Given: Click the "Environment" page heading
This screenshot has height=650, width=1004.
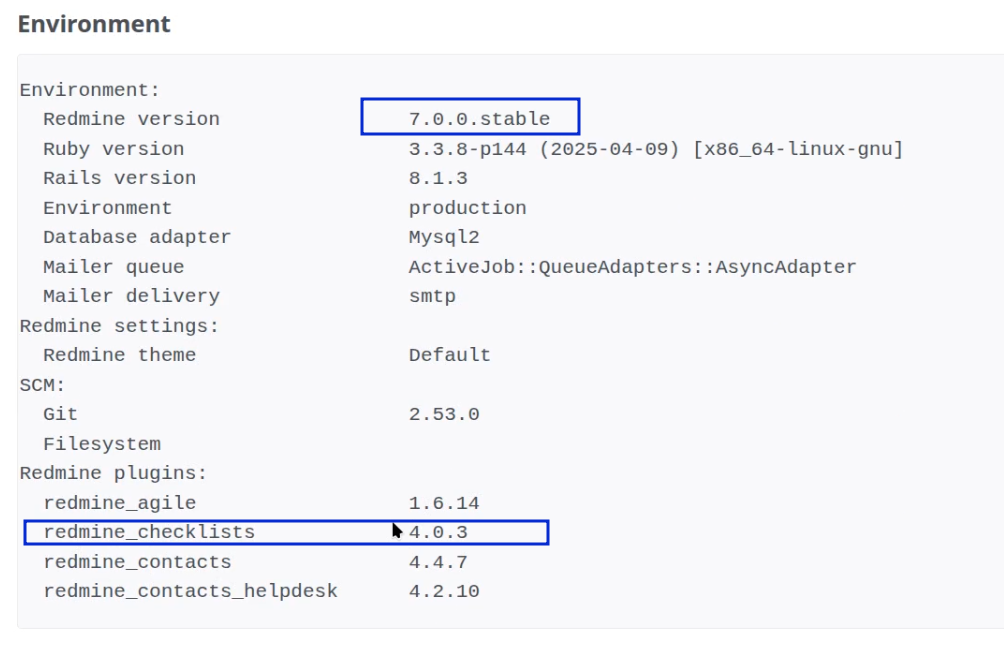Looking at the screenshot, I should [x=94, y=24].
